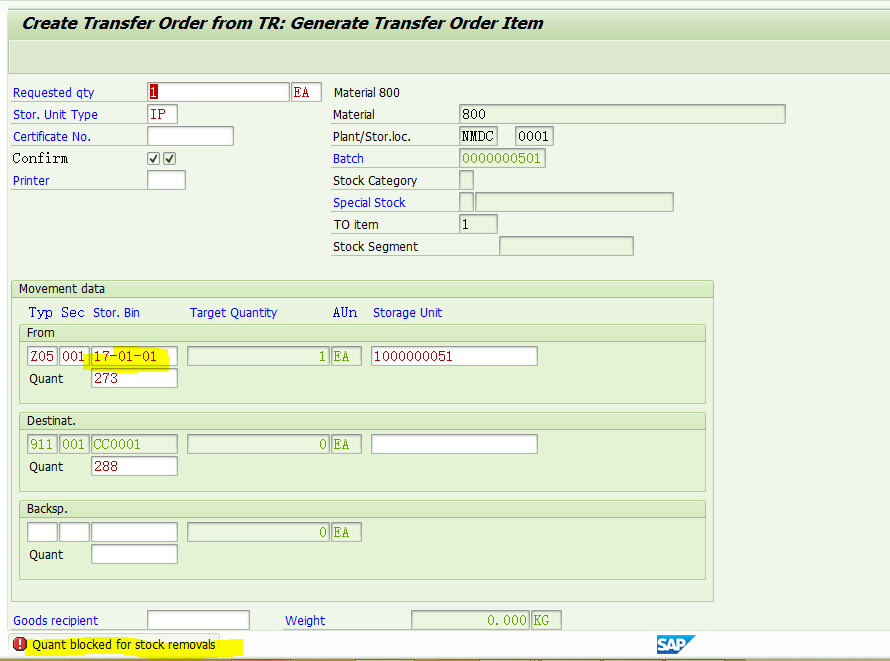Click the Destination bin CC0001
The width and height of the screenshot is (890, 661).
[134, 444]
